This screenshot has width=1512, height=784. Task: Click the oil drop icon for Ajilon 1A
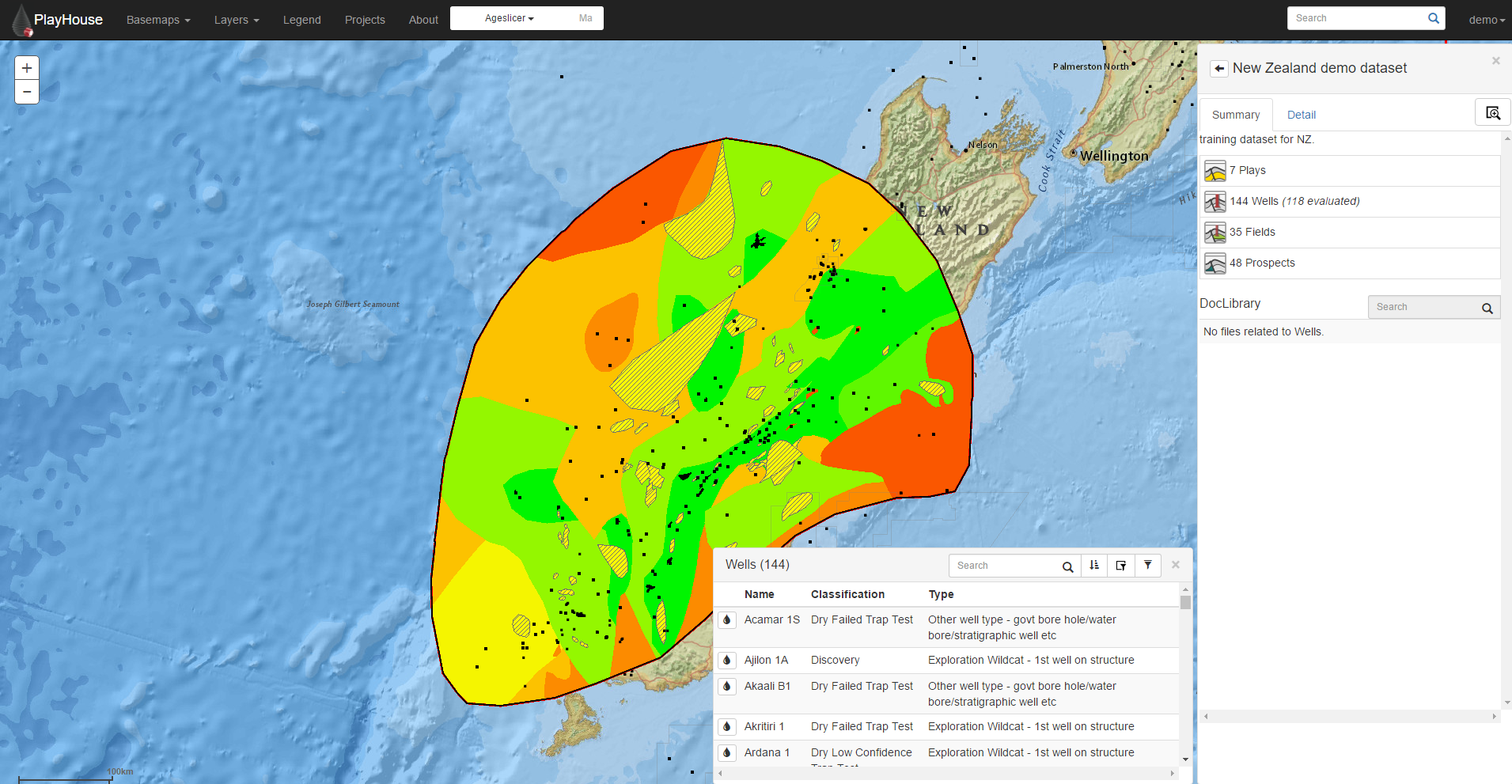pos(727,660)
